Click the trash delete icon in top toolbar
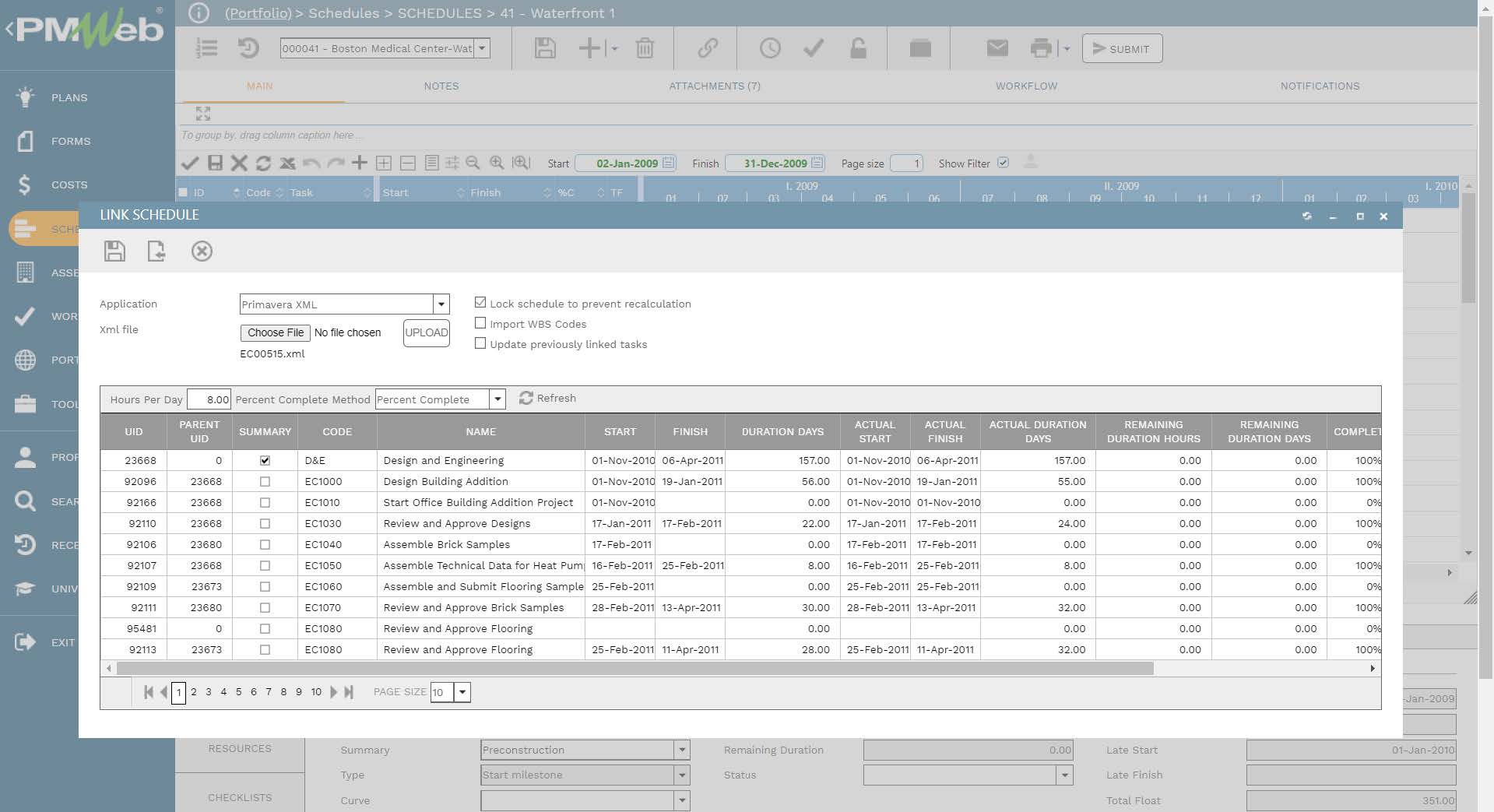 pyautogui.click(x=645, y=48)
